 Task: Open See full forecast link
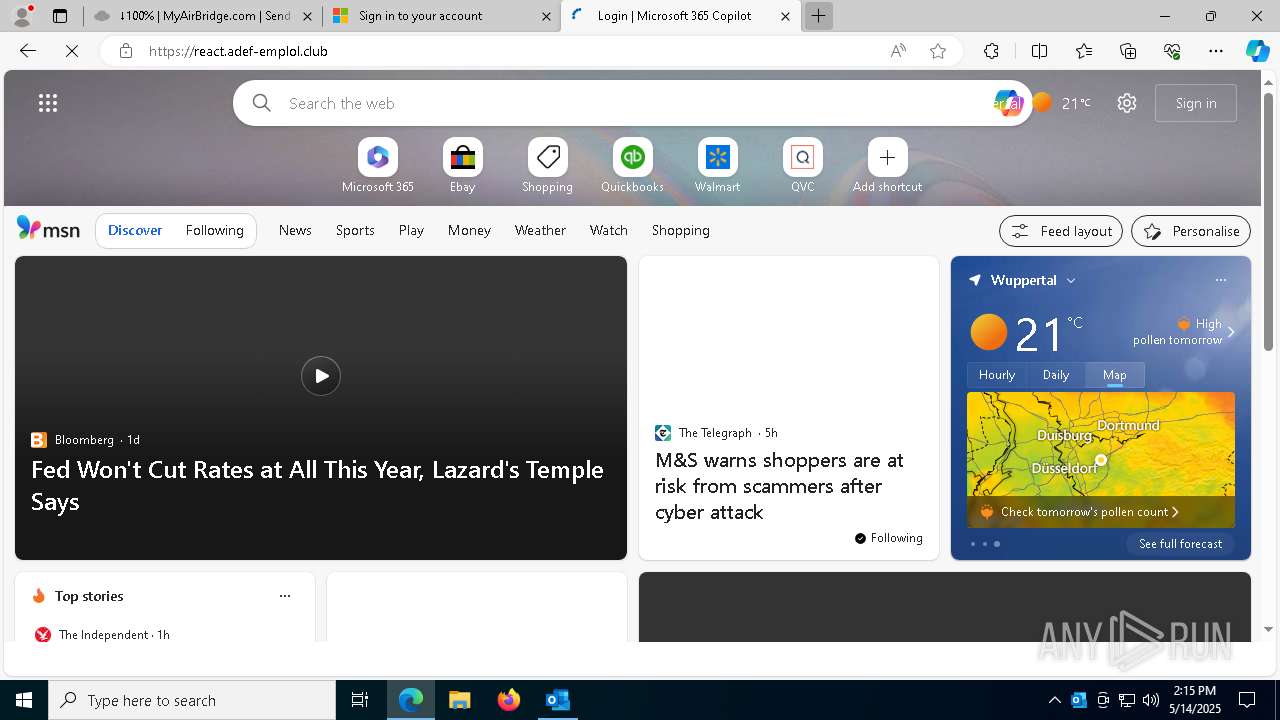1180,544
